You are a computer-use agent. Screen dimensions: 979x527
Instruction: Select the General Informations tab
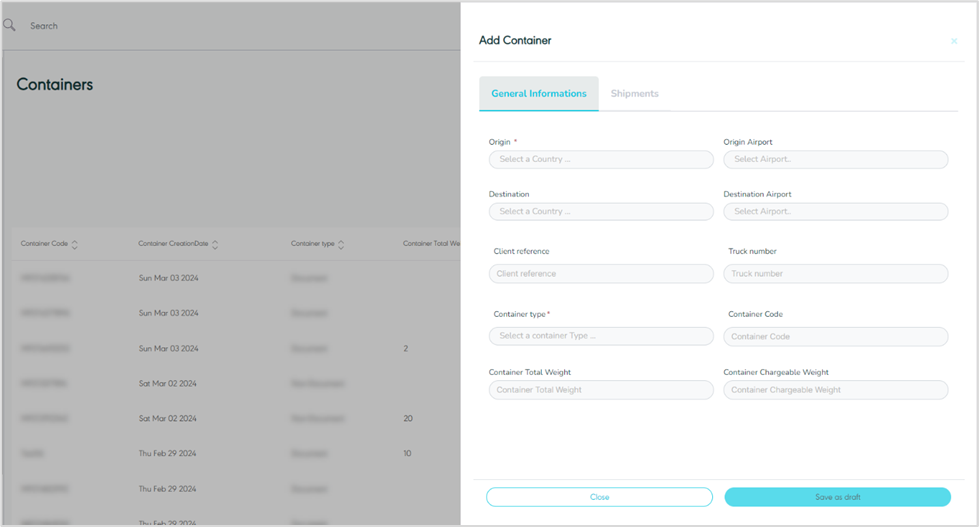pyautogui.click(x=539, y=93)
